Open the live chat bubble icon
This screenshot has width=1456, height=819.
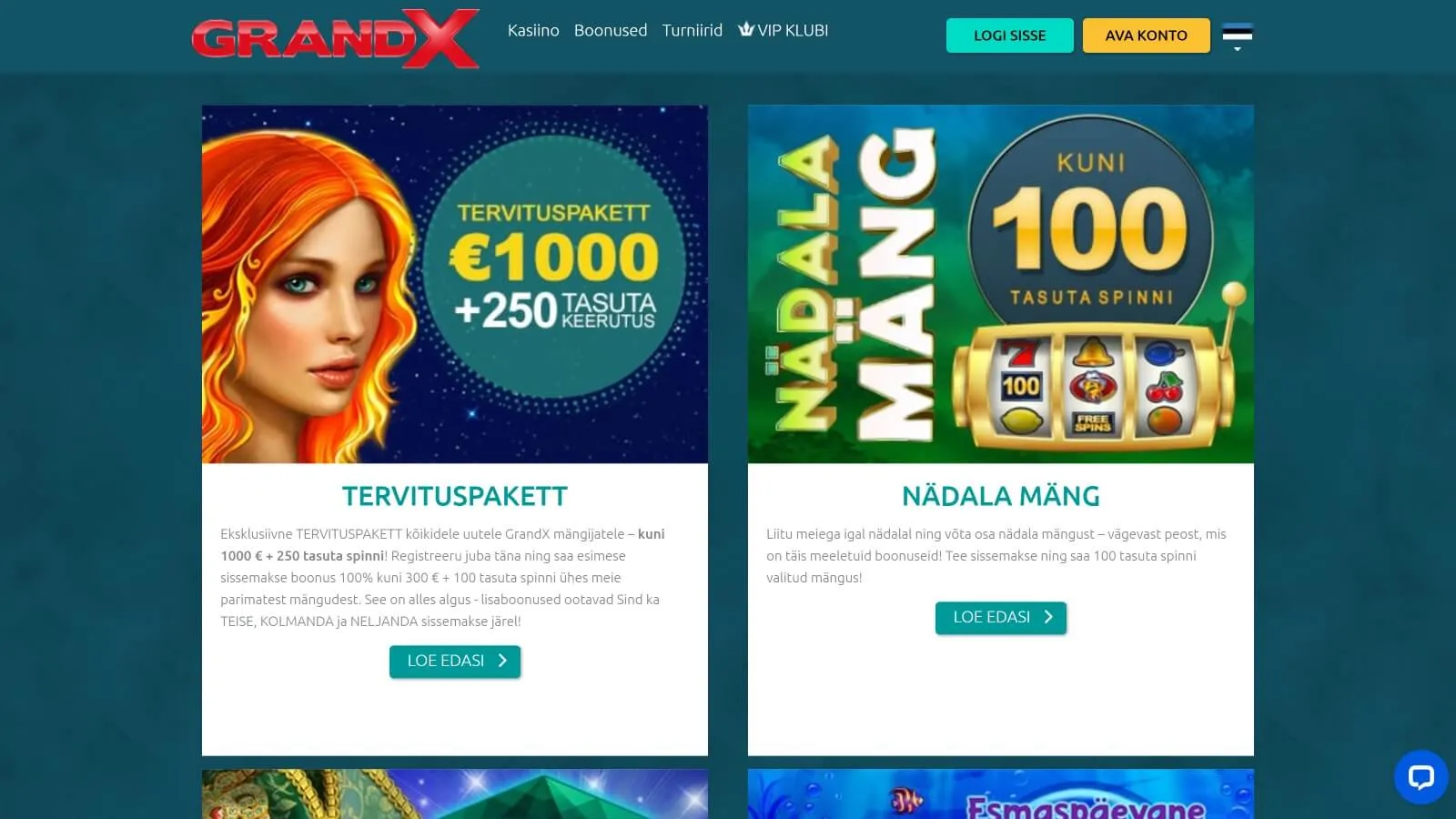[x=1421, y=777]
